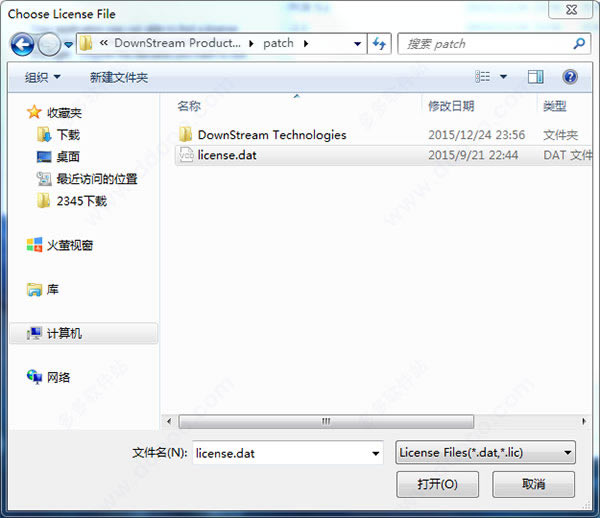Open the 文件名 dropdown arrow
Viewport: 600px width, 518px height.
376,453
